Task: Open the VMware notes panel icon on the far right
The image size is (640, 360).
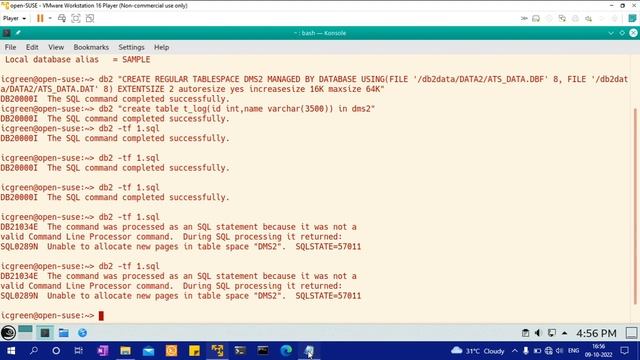Action: [x=632, y=18]
